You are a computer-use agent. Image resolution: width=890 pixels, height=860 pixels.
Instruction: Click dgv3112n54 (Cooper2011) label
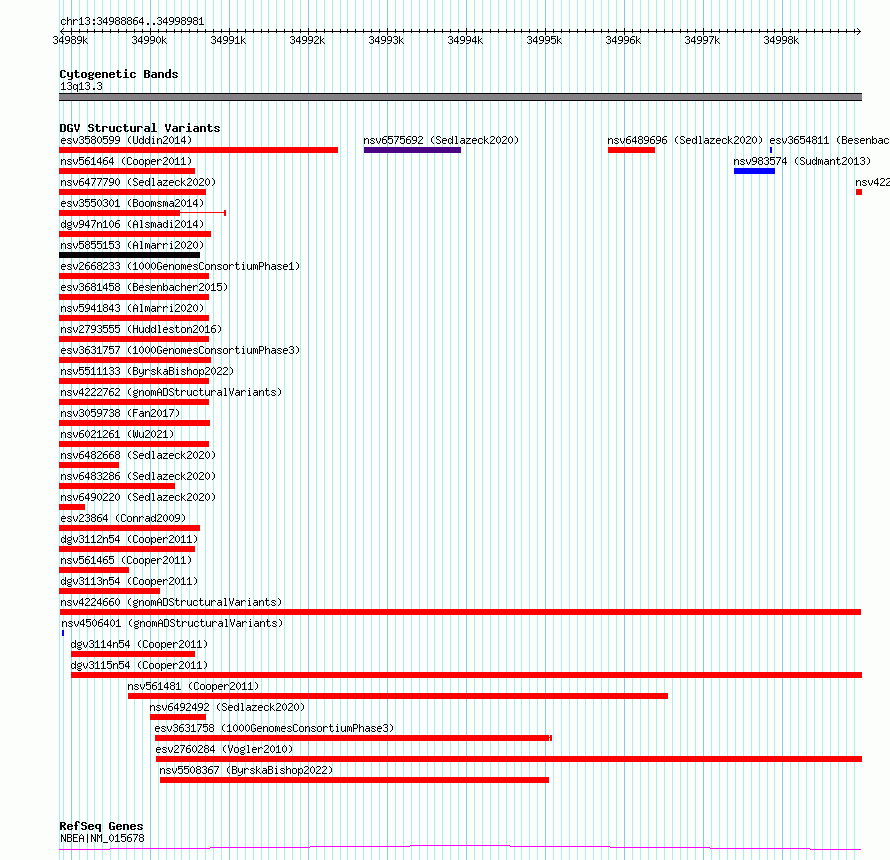pyautogui.click(x=129, y=539)
